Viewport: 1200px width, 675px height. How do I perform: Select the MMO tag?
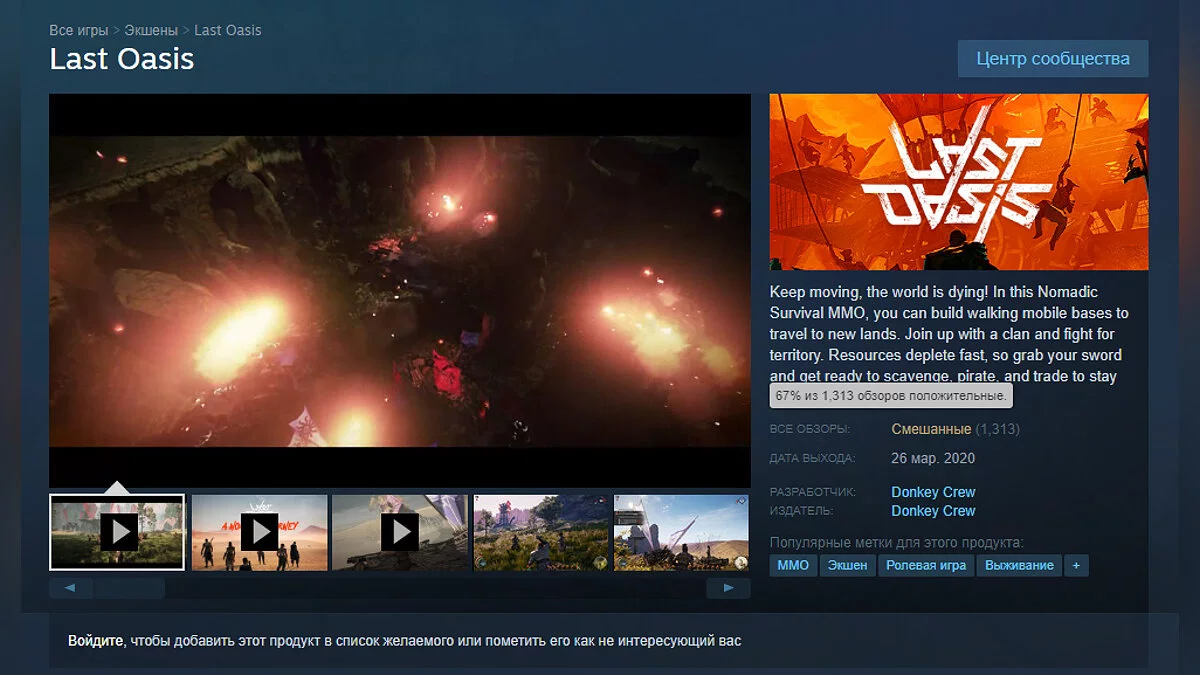click(x=793, y=565)
